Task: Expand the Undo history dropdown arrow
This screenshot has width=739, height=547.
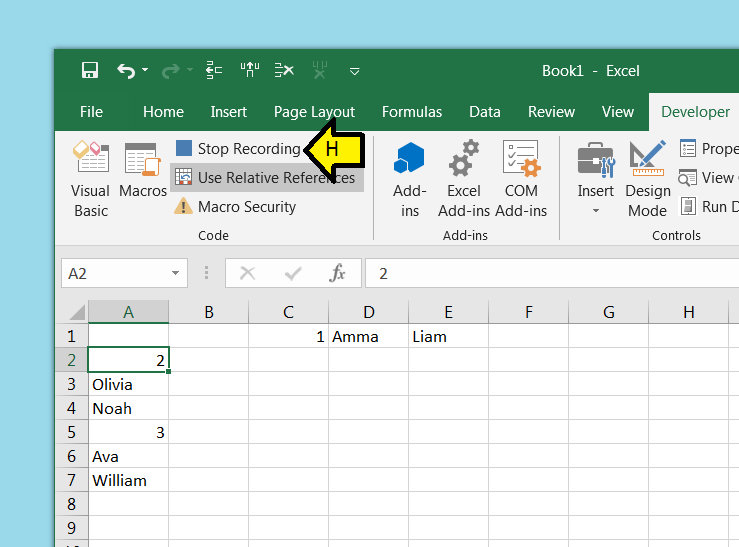Action: tap(145, 71)
